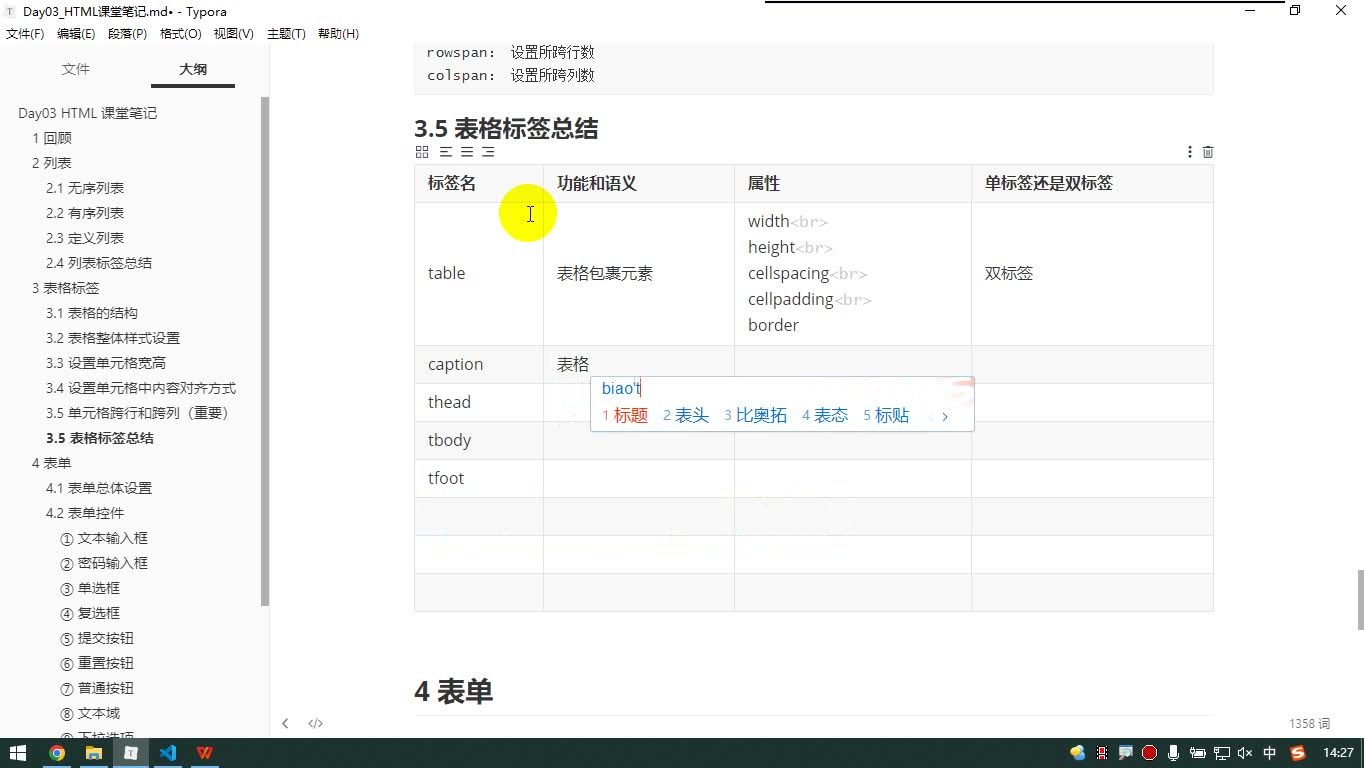Go to outline item ⑤ 提交按钮
The height and width of the screenshot is (768, 1364).
tap(97, 638)
